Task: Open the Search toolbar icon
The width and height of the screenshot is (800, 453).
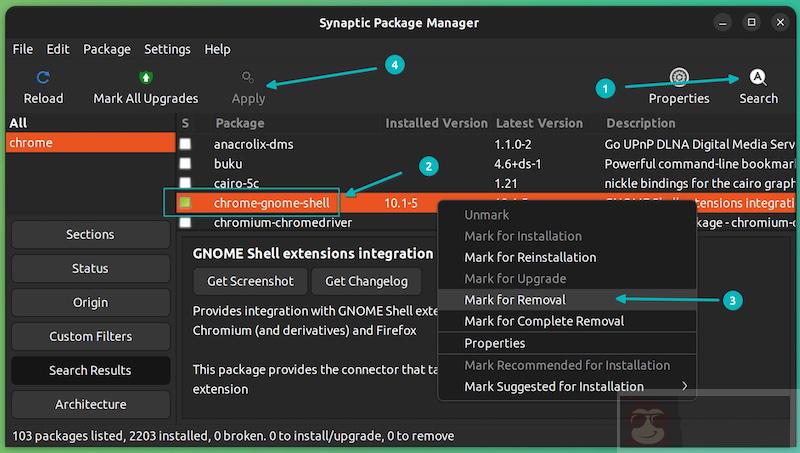Action: 758,77
